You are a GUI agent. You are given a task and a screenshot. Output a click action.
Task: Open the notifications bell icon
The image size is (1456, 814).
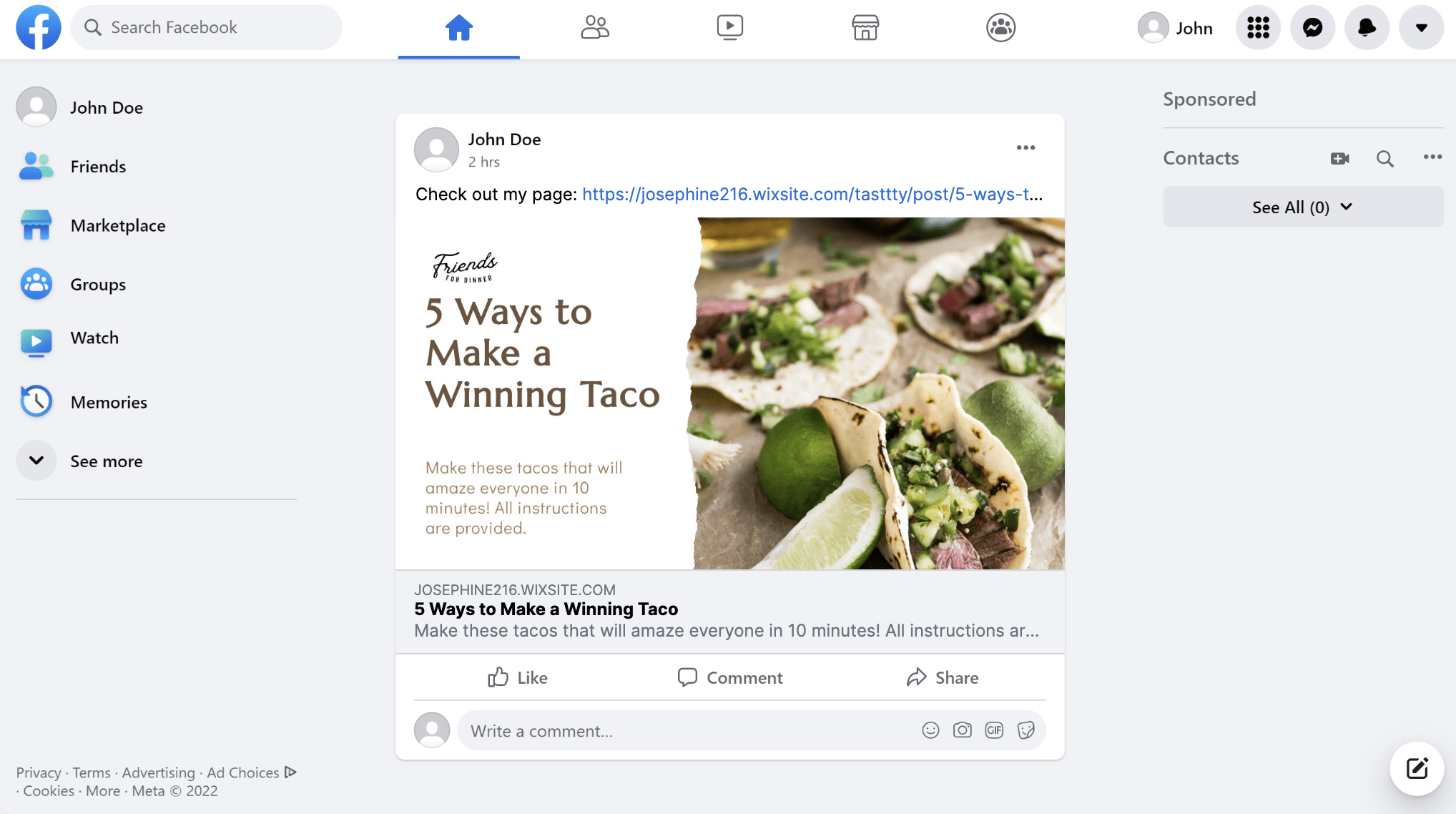click(x=1367, y=27)
